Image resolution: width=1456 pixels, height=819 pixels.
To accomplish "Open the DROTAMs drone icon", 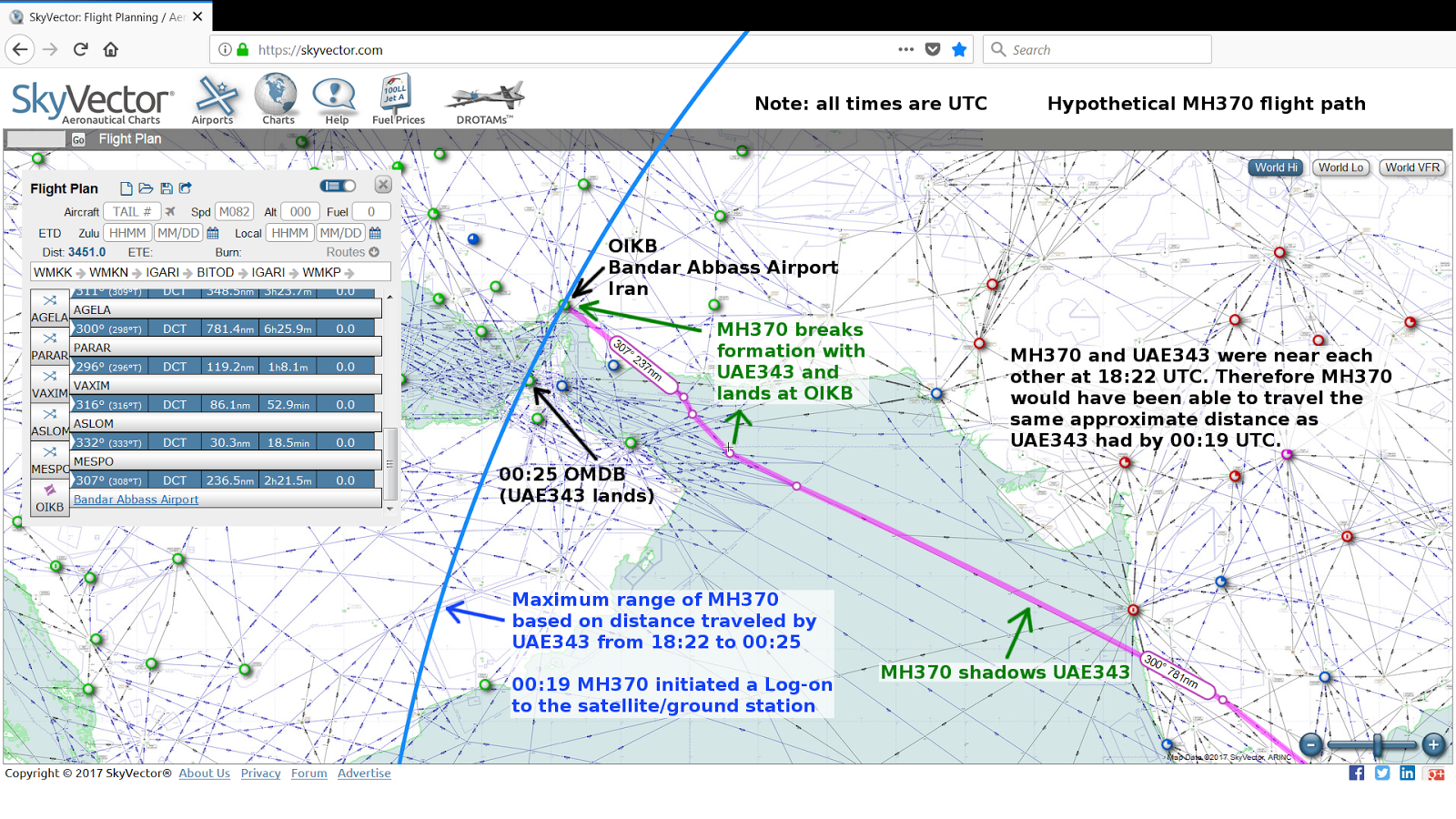I will (x=486, y=102).
